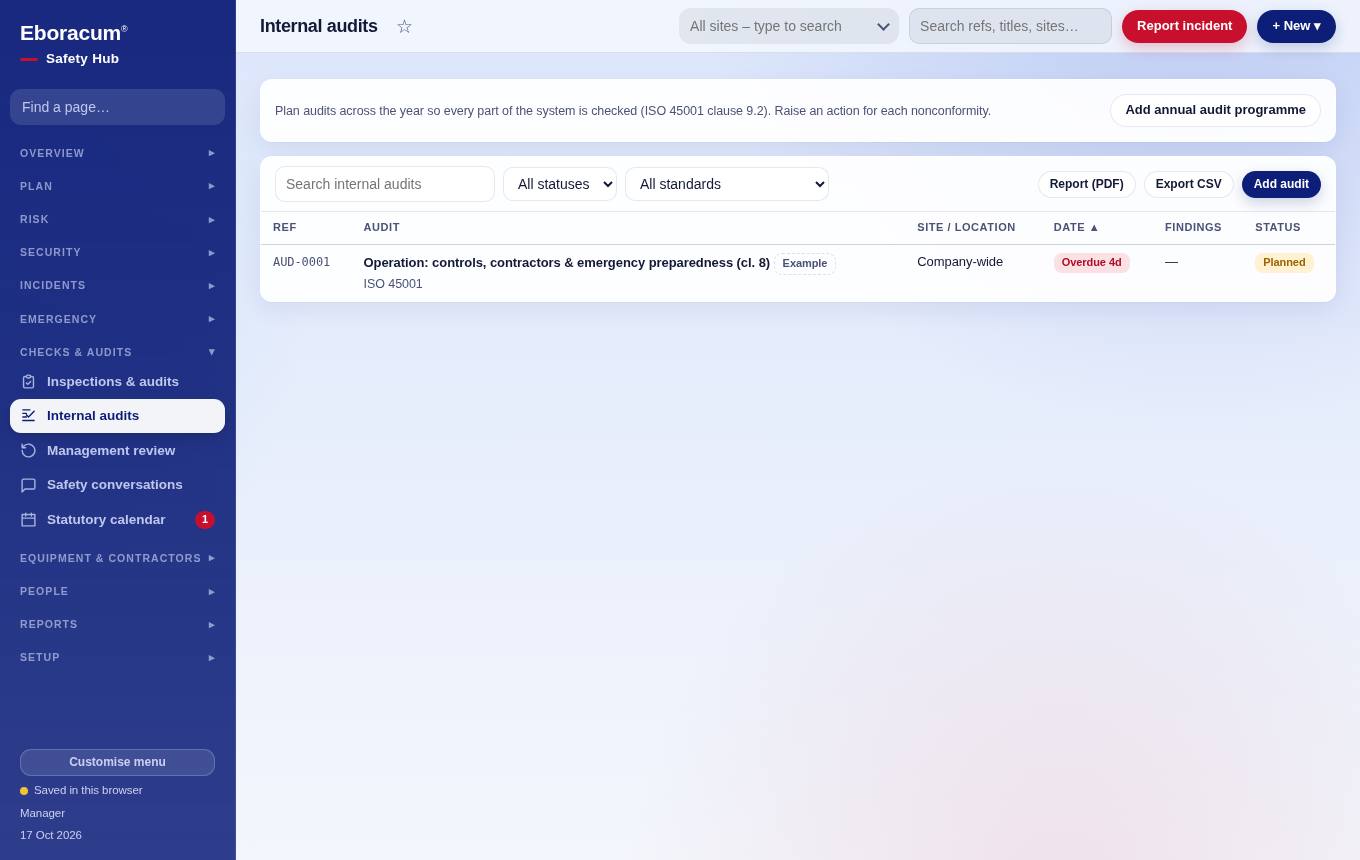Expand the Plan menu section
This screenshot has width=1360, height=860.
point(118,186)
